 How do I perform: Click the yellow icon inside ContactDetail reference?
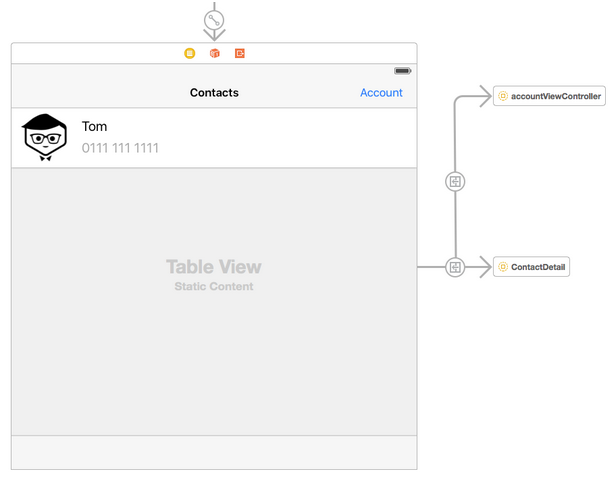(503, 267)
